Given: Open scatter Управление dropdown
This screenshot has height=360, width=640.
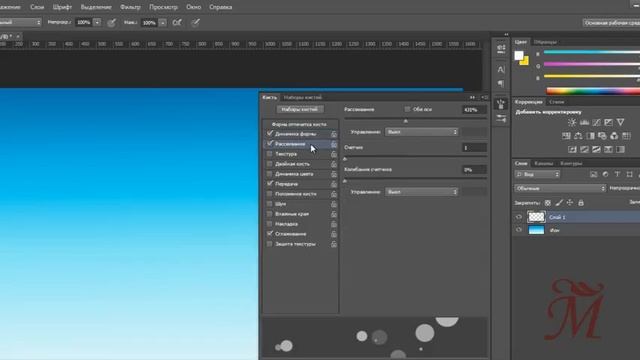Looking at the screenshot, I should coord(422,132).
